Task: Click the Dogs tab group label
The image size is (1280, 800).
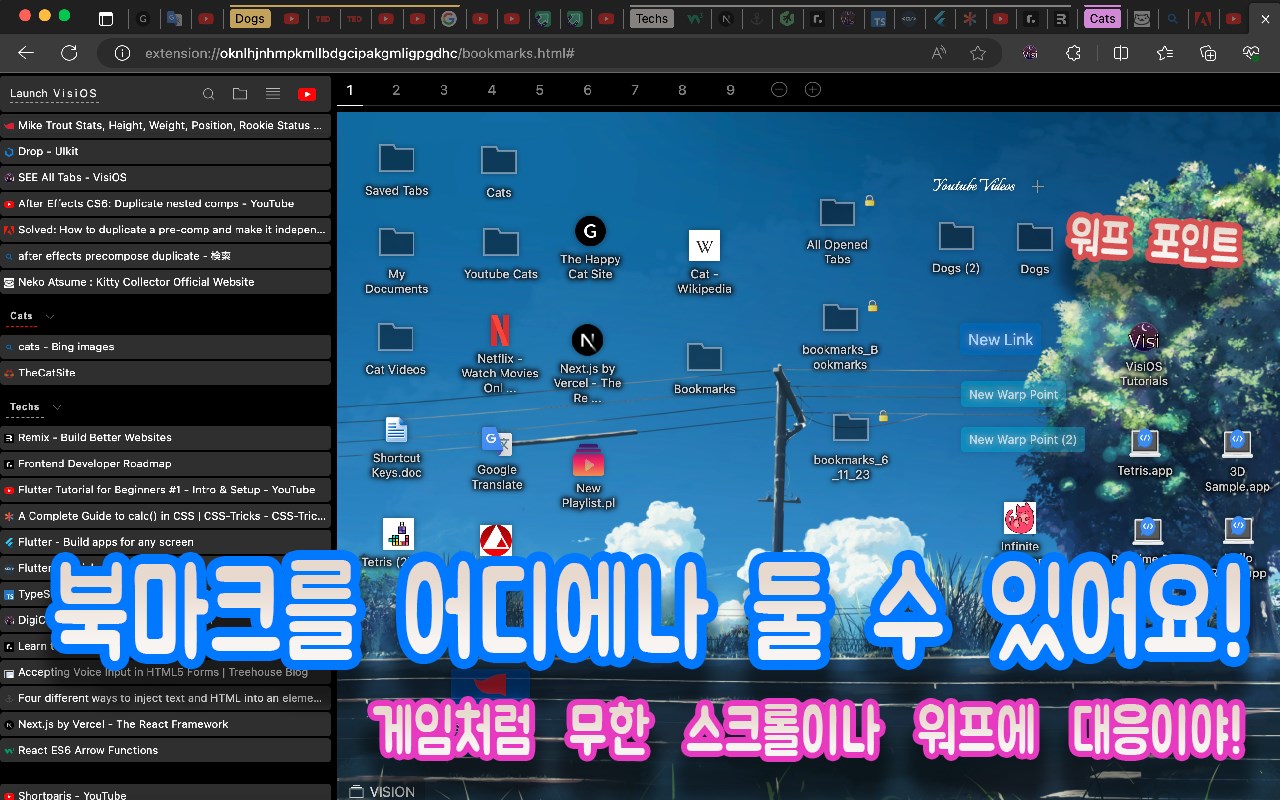Action: [x=250, y=18]
